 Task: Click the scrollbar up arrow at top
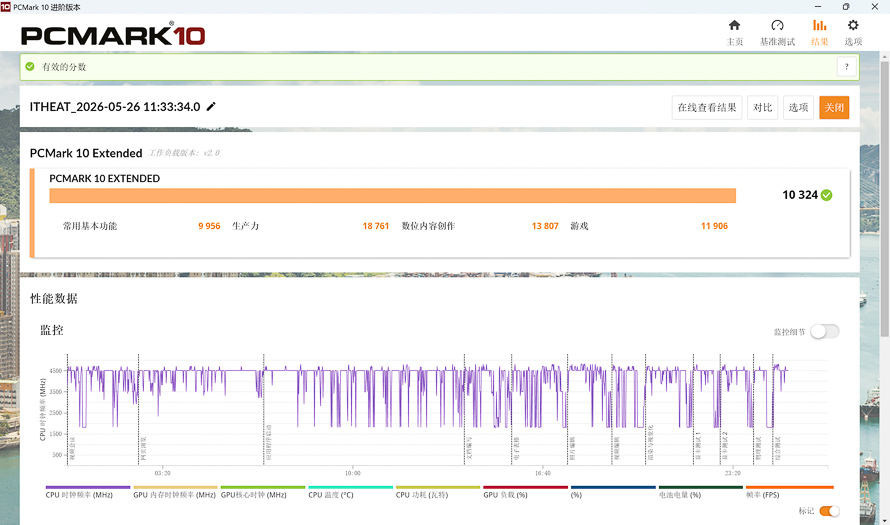pos(884,57)
